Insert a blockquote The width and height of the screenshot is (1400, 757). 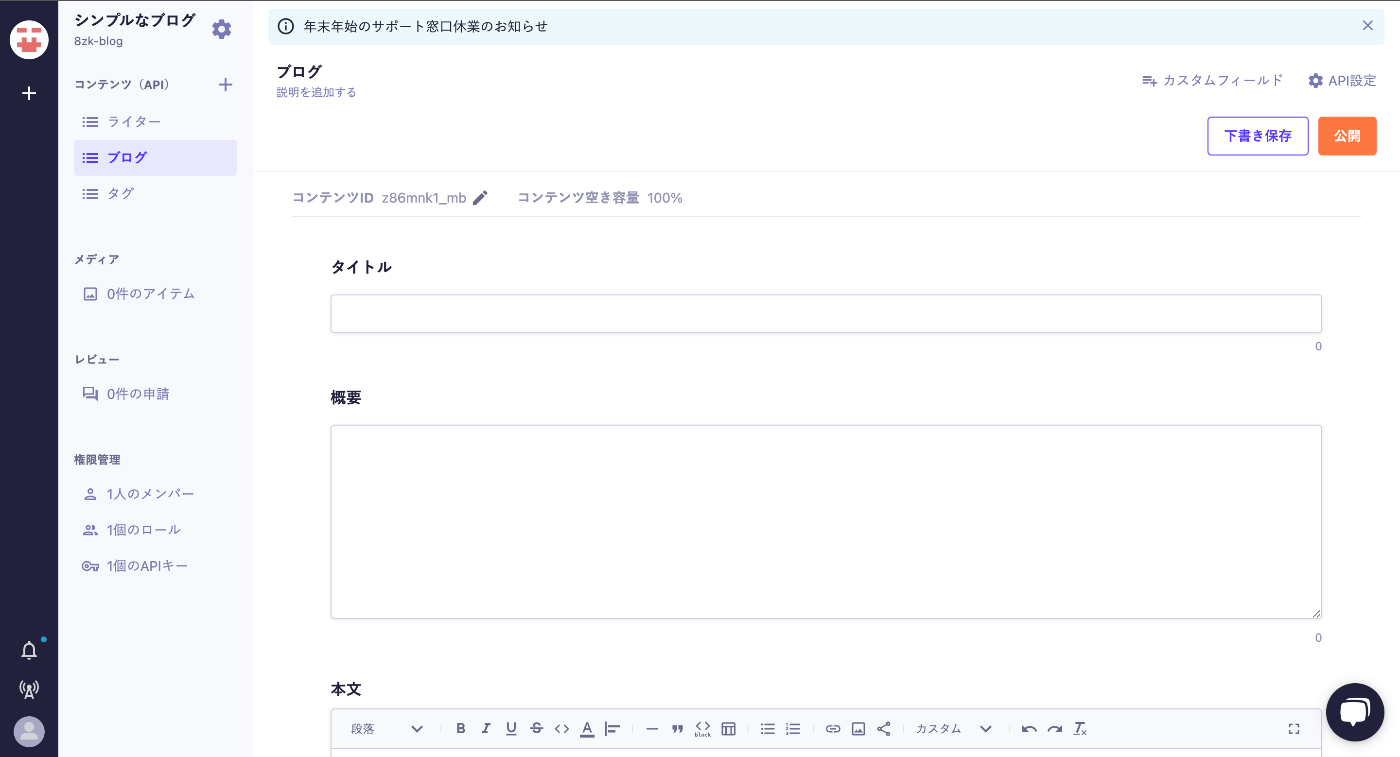pyautogui.click(x=677, y=729)
